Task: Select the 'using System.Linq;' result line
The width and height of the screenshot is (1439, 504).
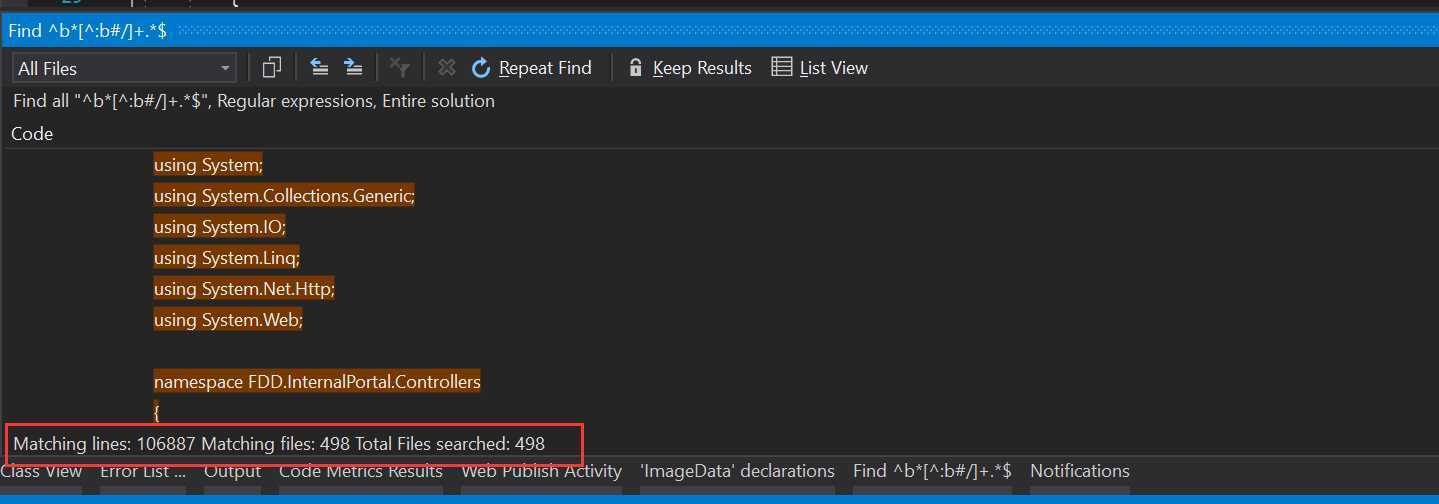Action: coord(227,258)
